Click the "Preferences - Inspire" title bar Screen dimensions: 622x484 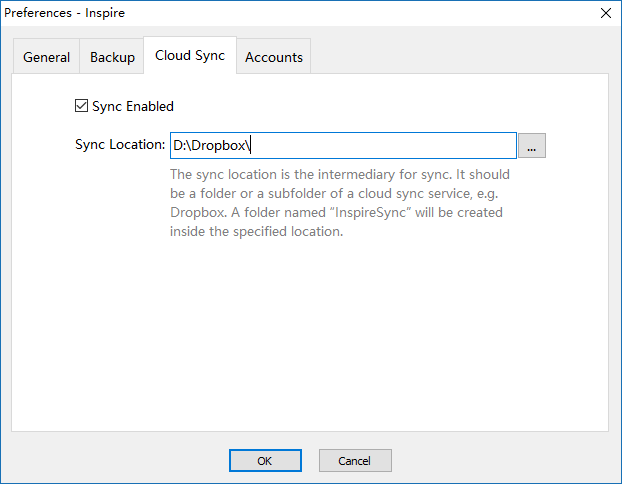(x=300, y=13)
